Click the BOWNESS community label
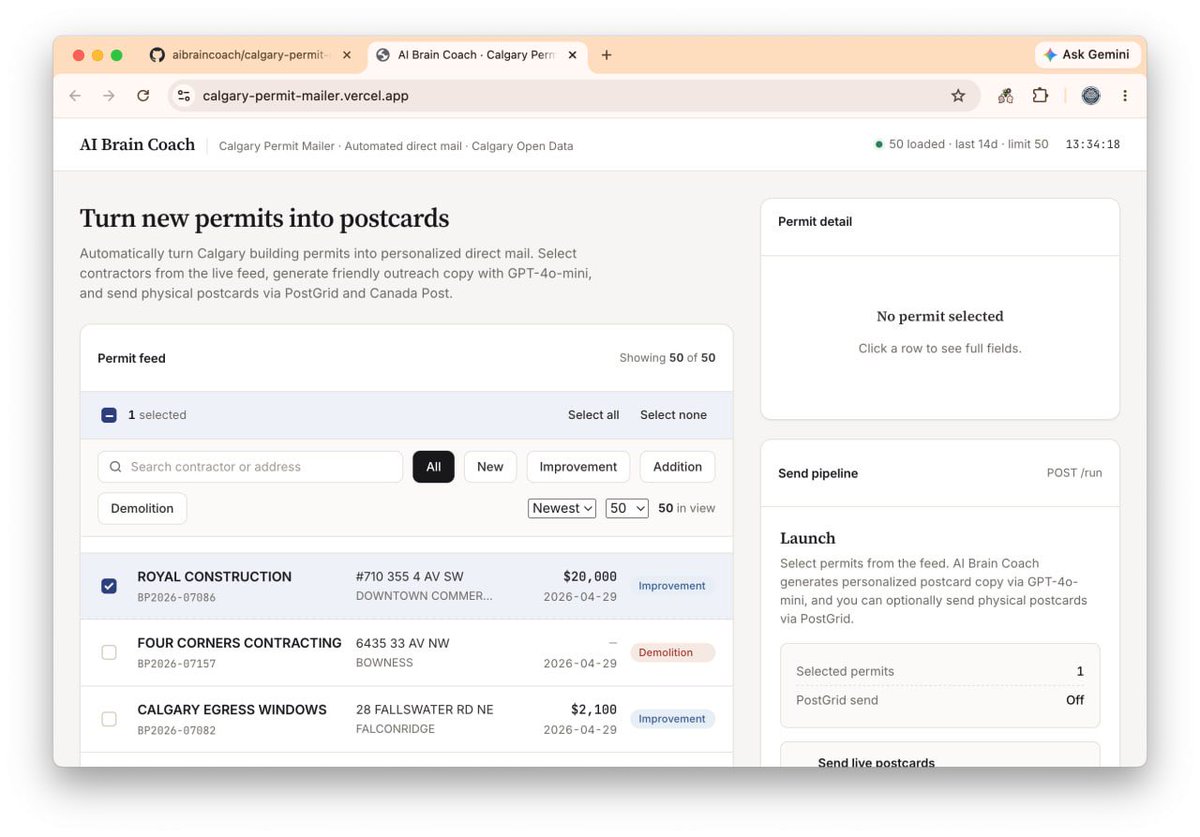This screenshot has width=1200, height=837. tap(384, 663)
